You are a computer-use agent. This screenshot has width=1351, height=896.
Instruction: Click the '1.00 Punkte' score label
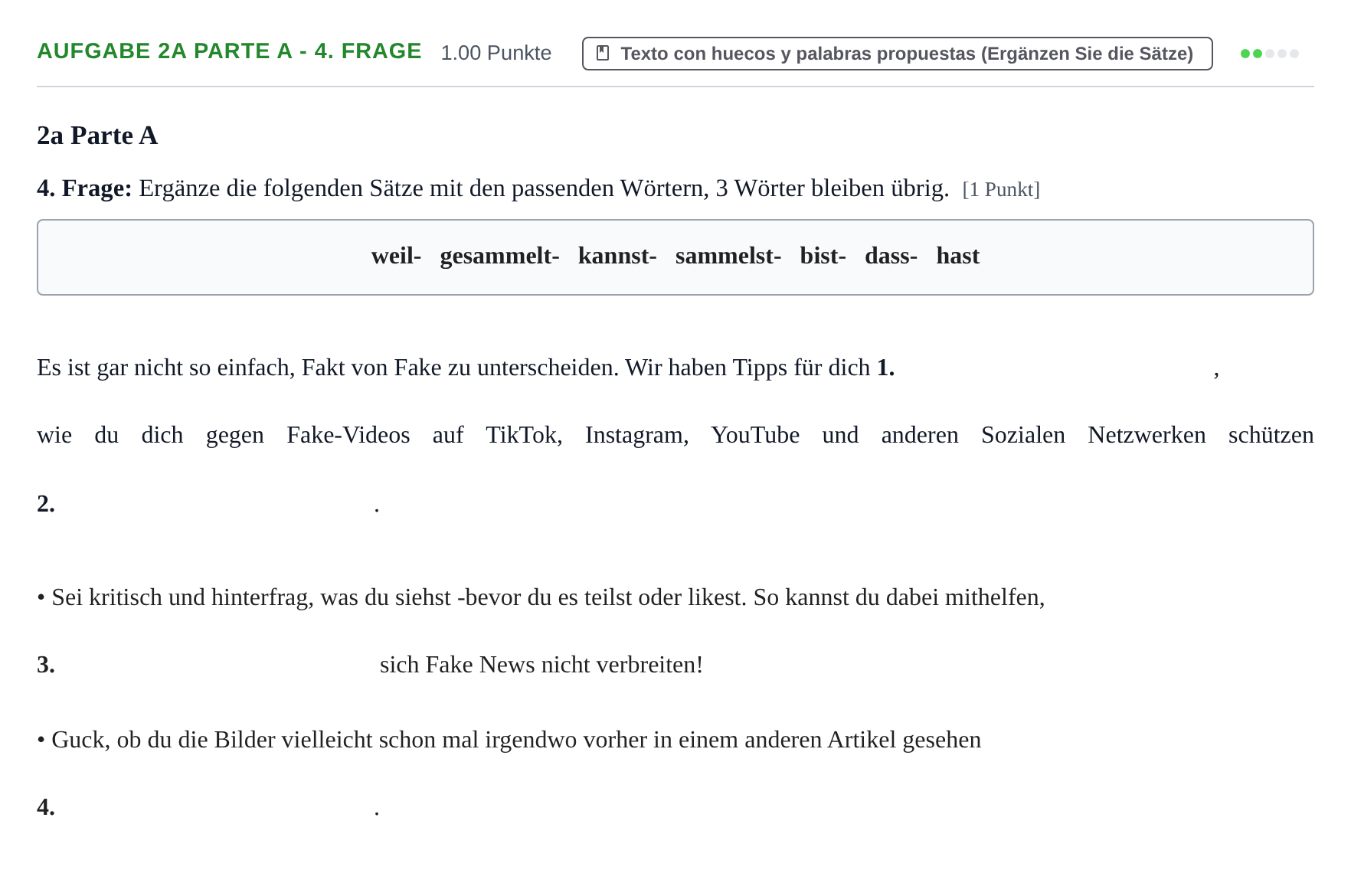(x=496, y=53)
